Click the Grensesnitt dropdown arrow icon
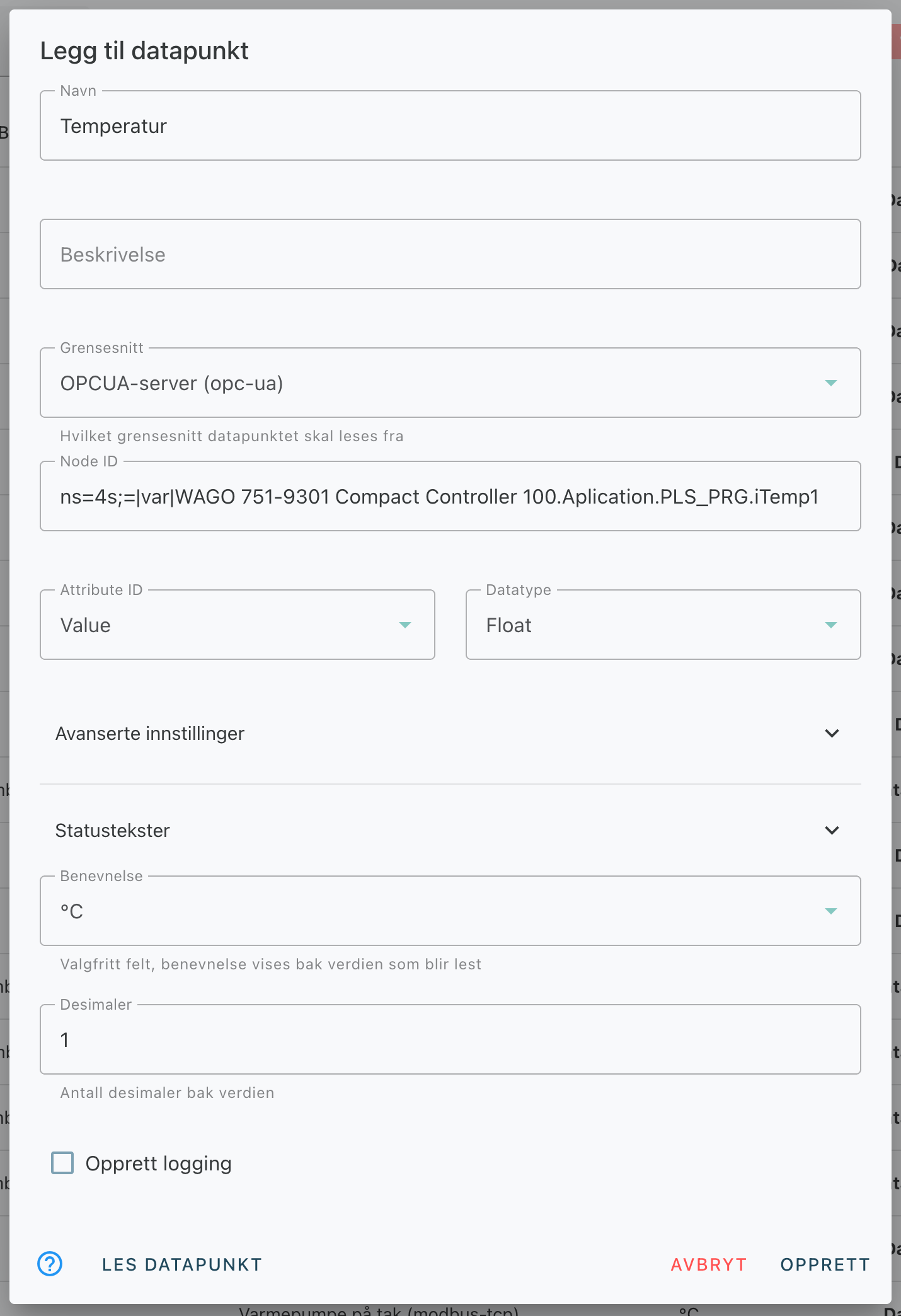 point(831,383)
